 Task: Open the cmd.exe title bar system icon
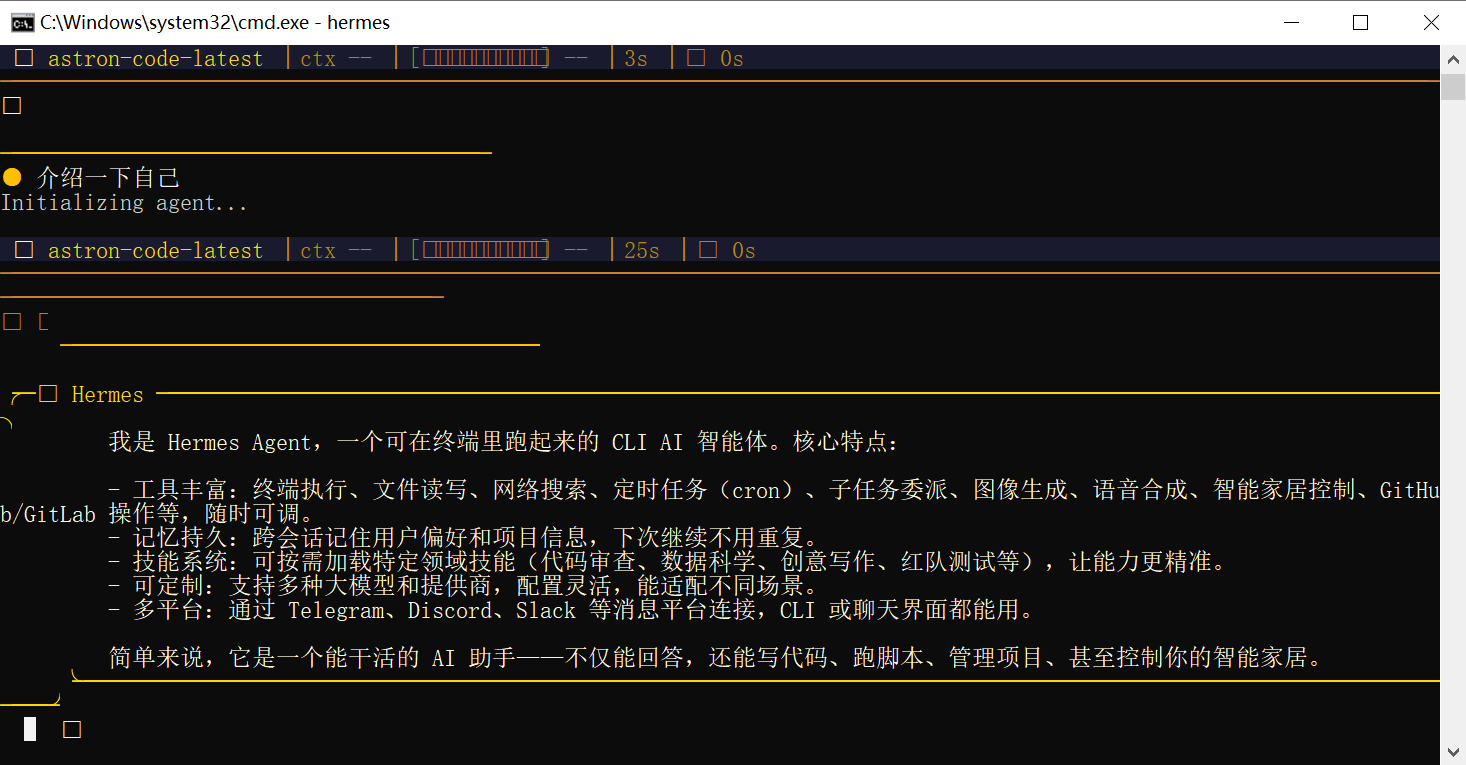coord(22,22)
